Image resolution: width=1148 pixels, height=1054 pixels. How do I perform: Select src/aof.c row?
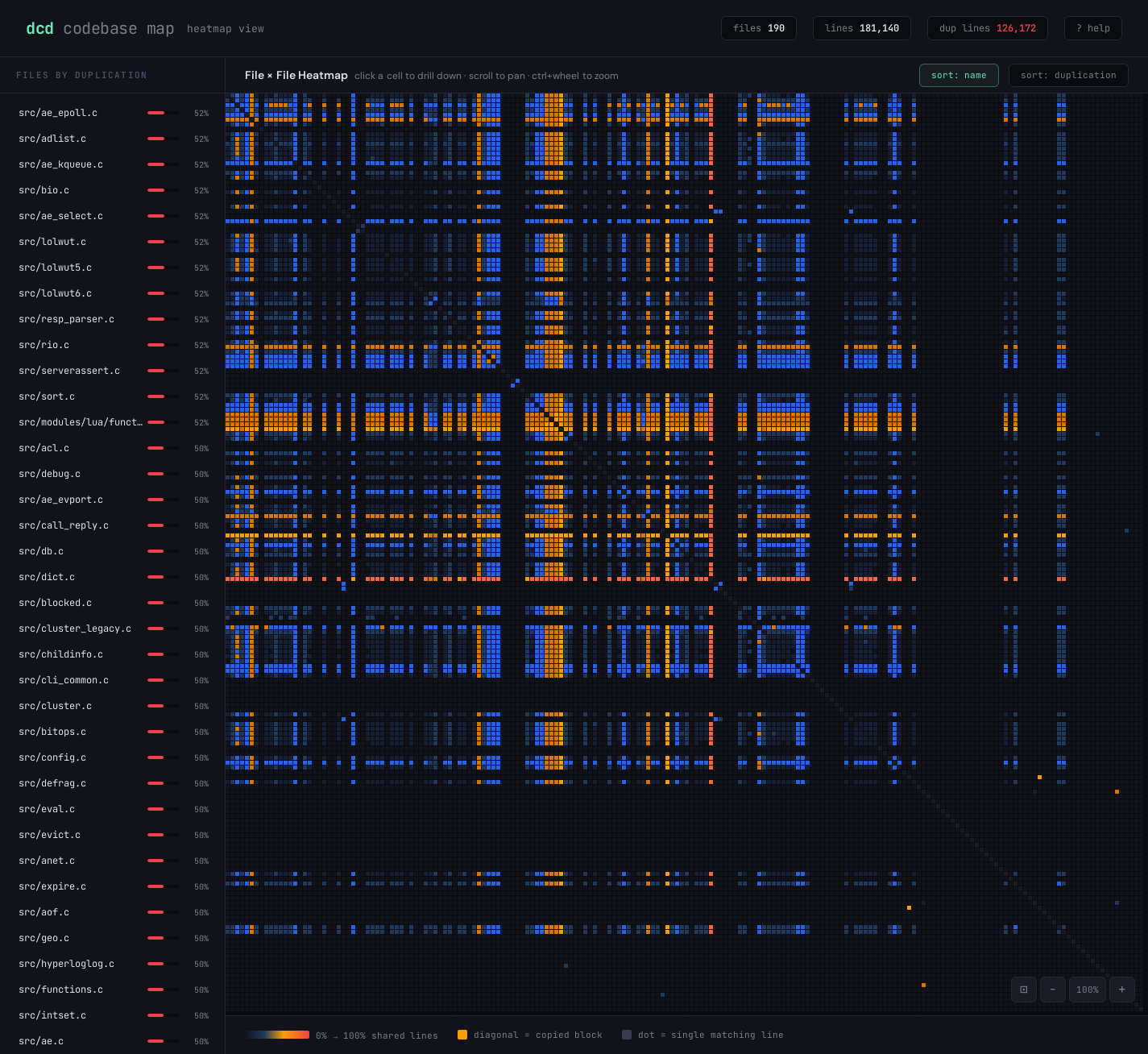click(113, 912)
